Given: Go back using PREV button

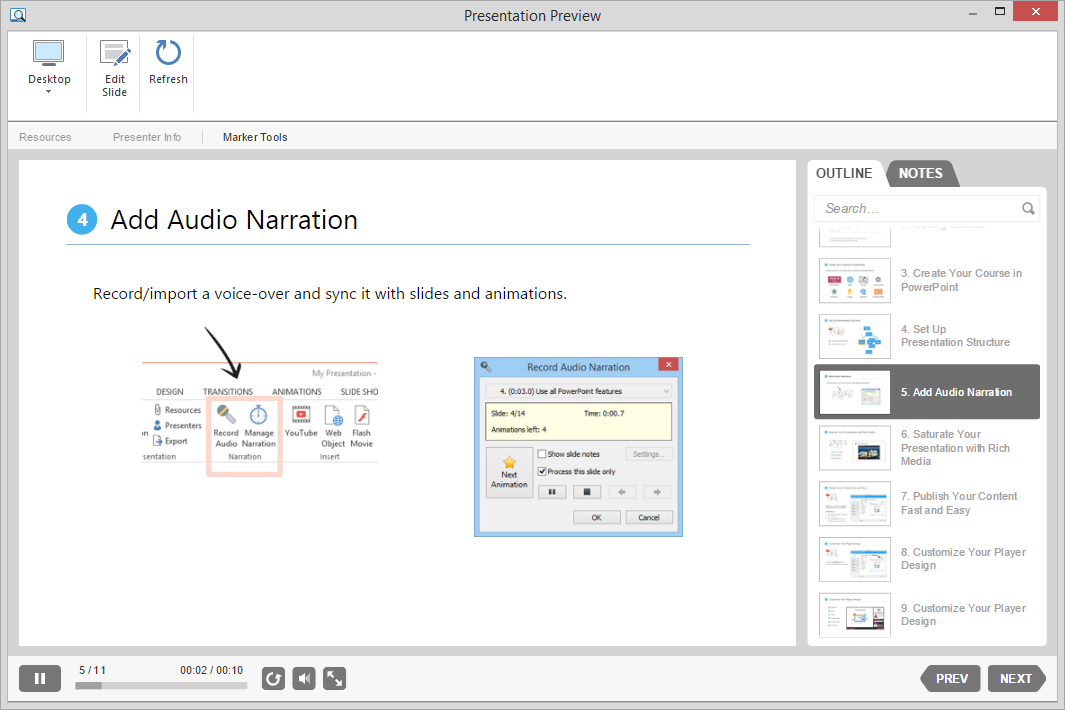Looking at the screenshot, I should tap(951, 679).
